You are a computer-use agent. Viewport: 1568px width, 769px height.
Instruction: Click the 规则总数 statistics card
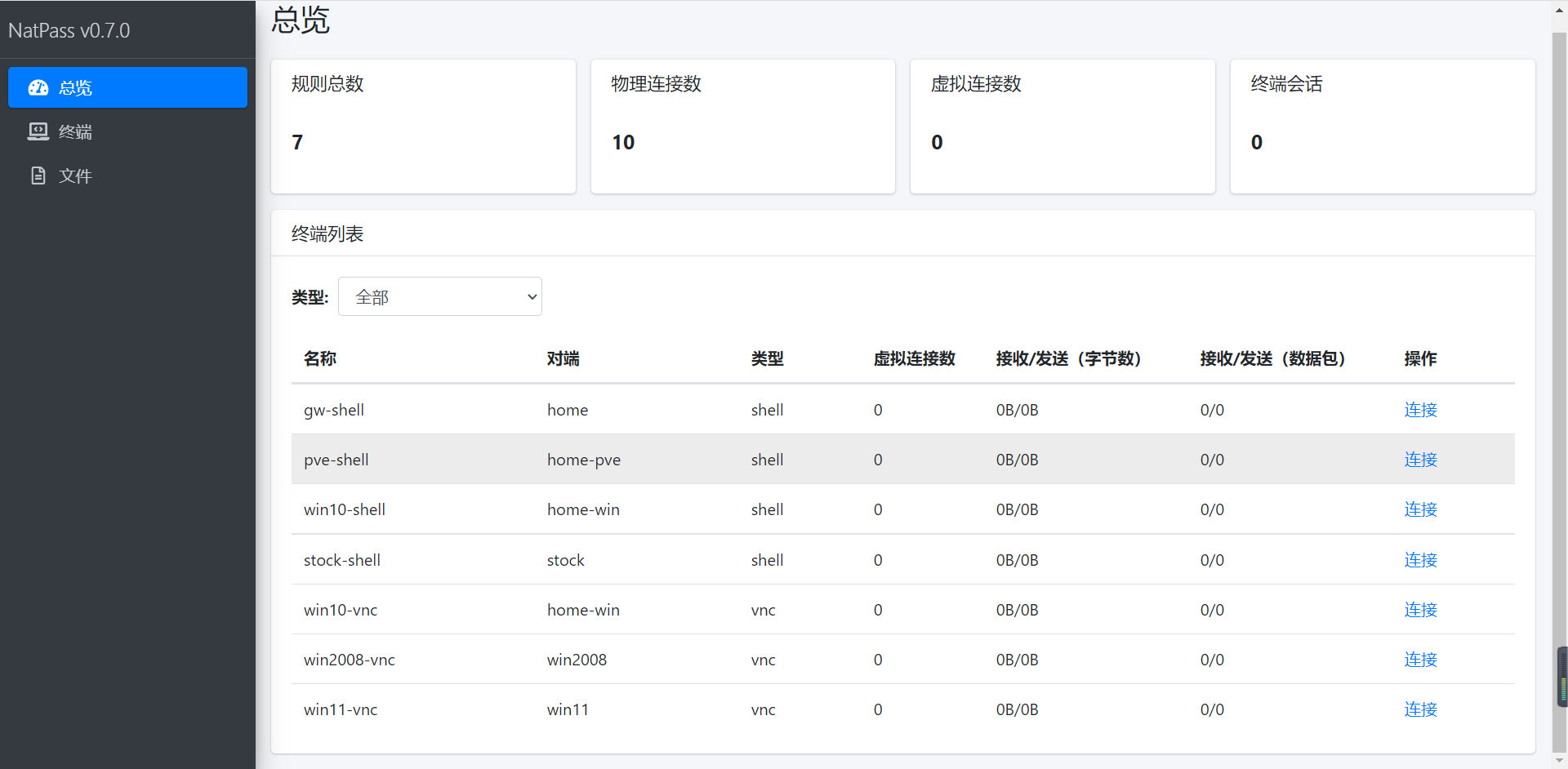[423, 127]
